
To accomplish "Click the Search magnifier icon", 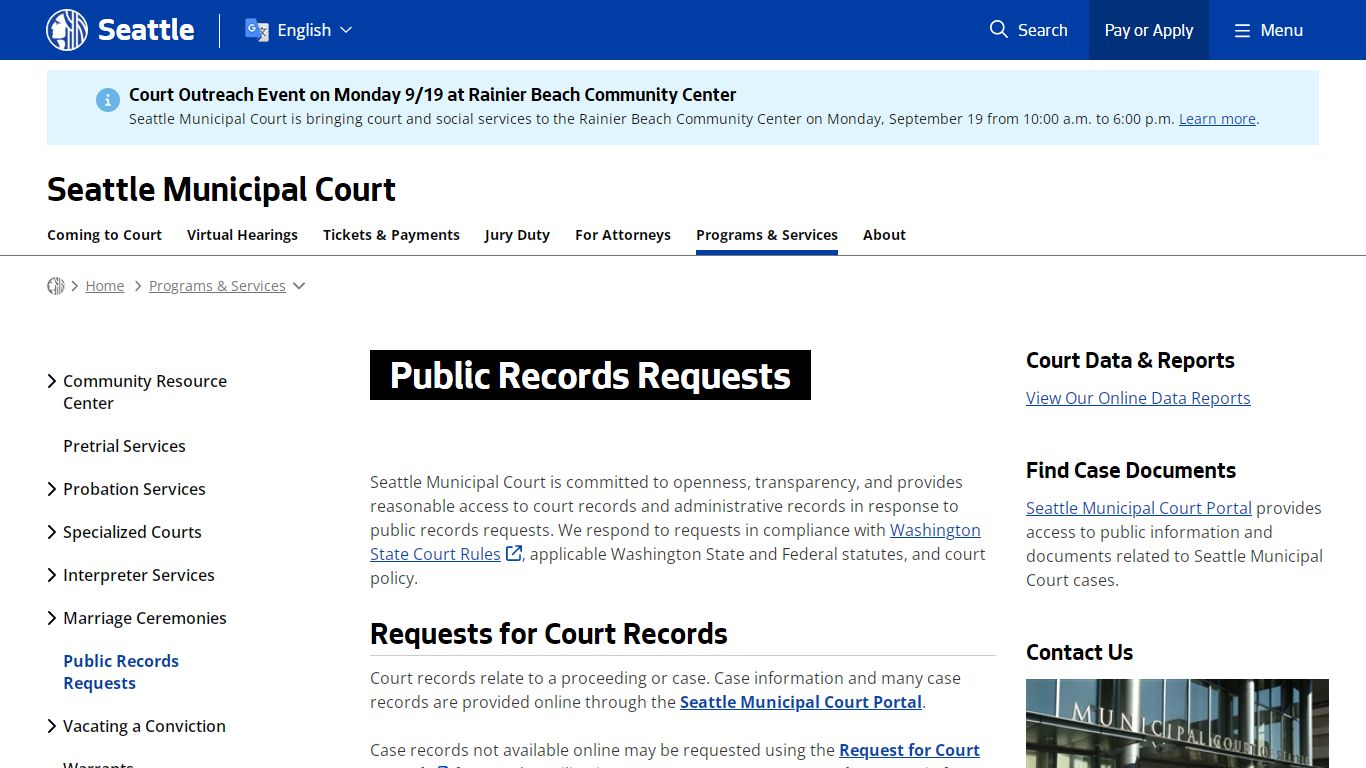I will pos(998,30).
